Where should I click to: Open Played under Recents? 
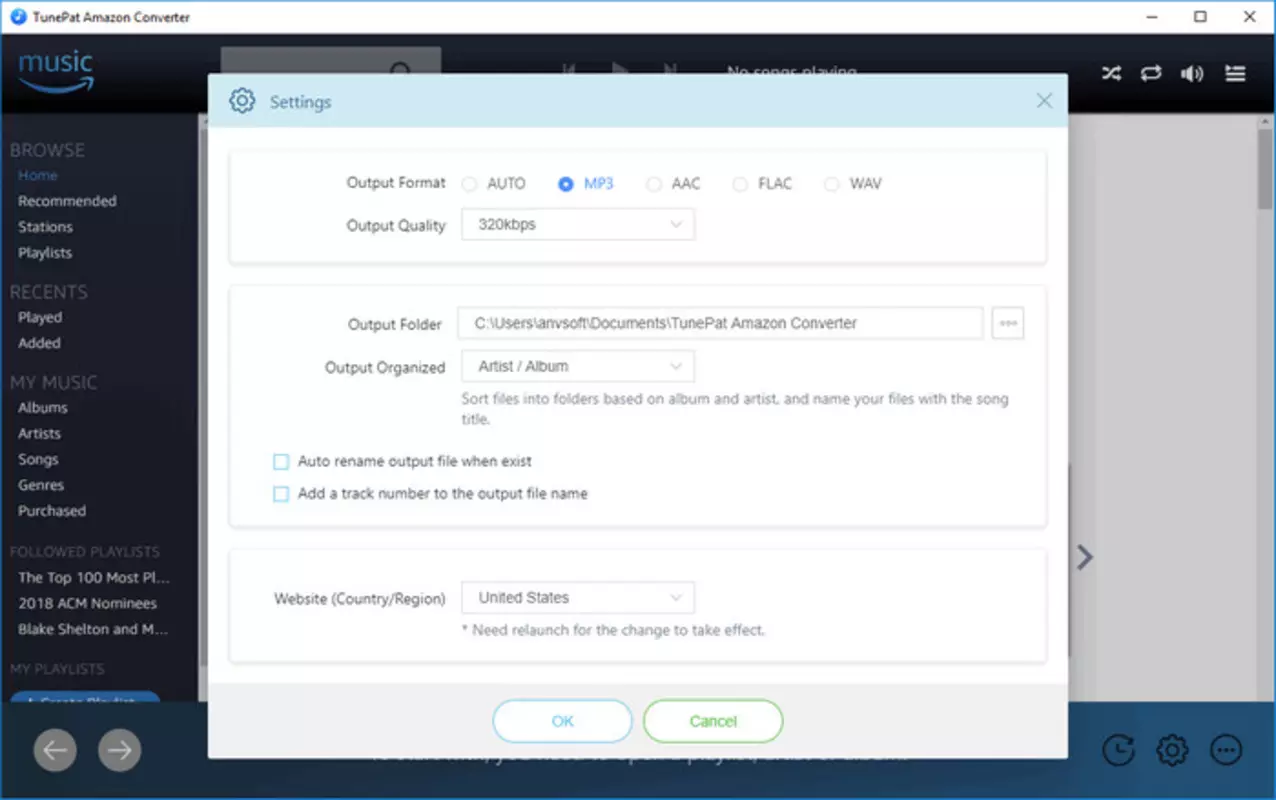(x=40, y=317)
